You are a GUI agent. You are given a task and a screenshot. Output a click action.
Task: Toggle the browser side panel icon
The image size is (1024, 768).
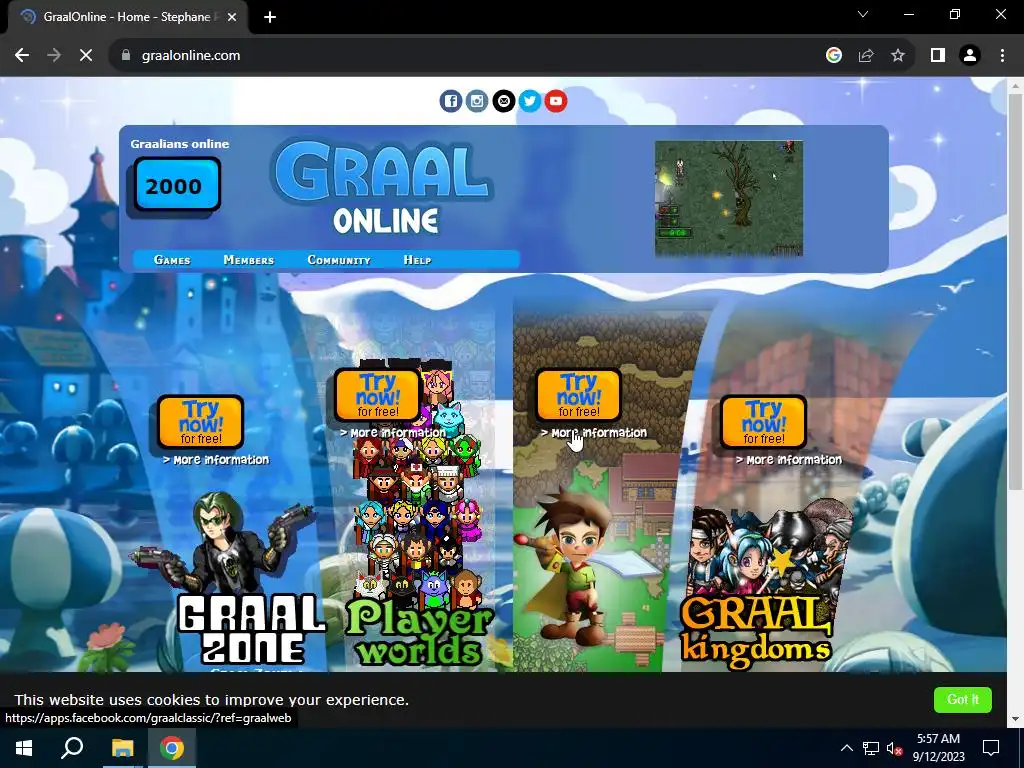938,56
